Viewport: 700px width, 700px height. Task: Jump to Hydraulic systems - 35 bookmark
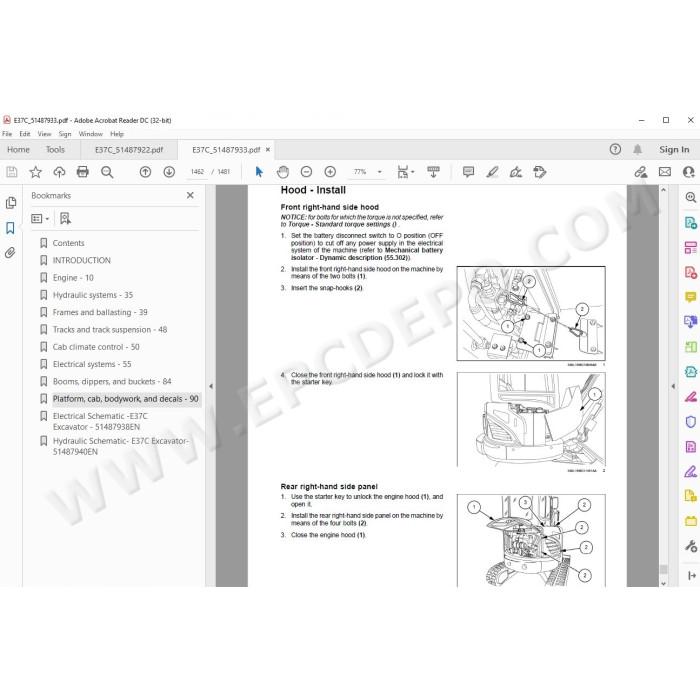[93, 295]
